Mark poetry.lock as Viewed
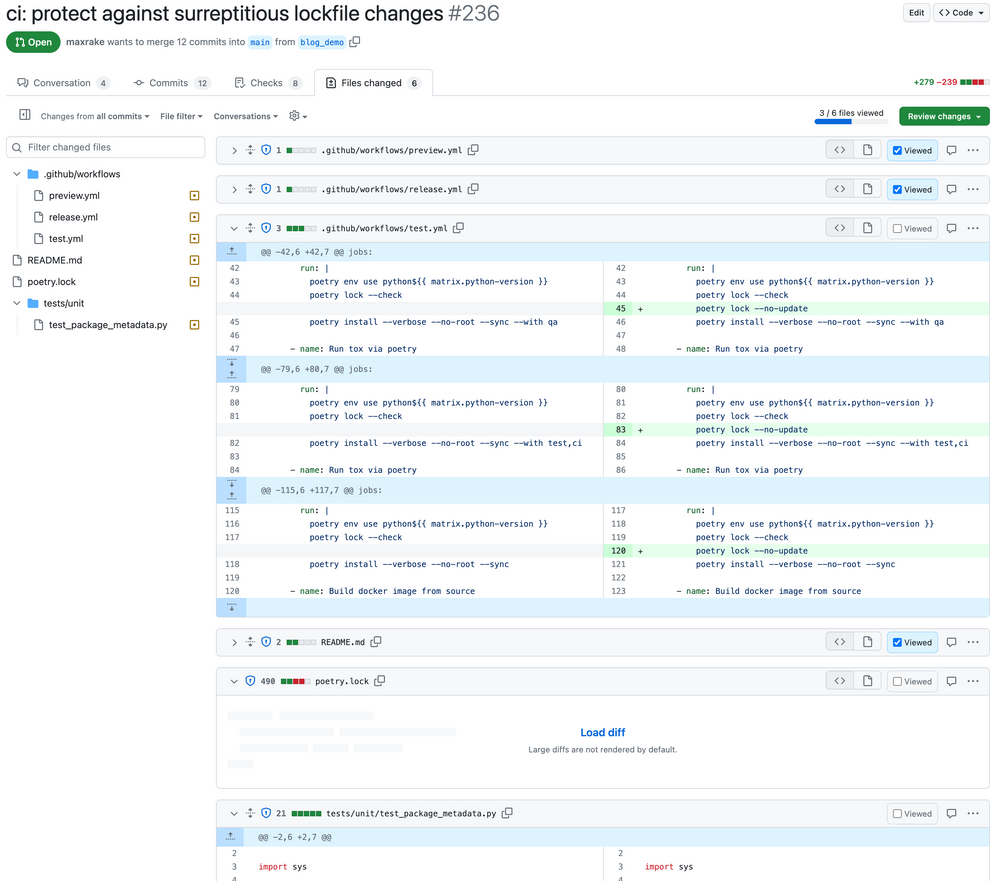This screenshot has height=881, width=1000. [911, 681]
